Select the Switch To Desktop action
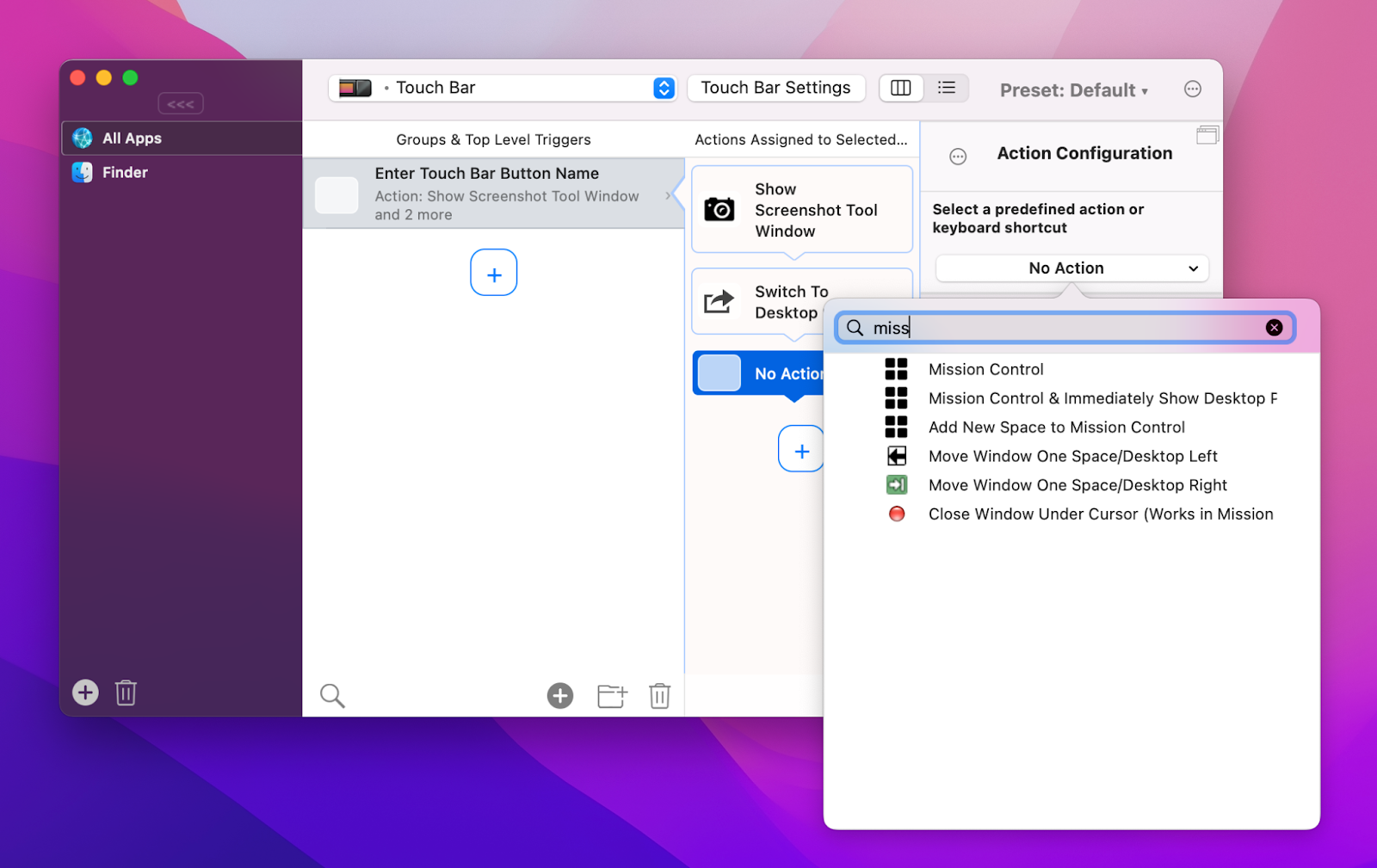Screen dimensions: 1377x868 coord(758,302)
